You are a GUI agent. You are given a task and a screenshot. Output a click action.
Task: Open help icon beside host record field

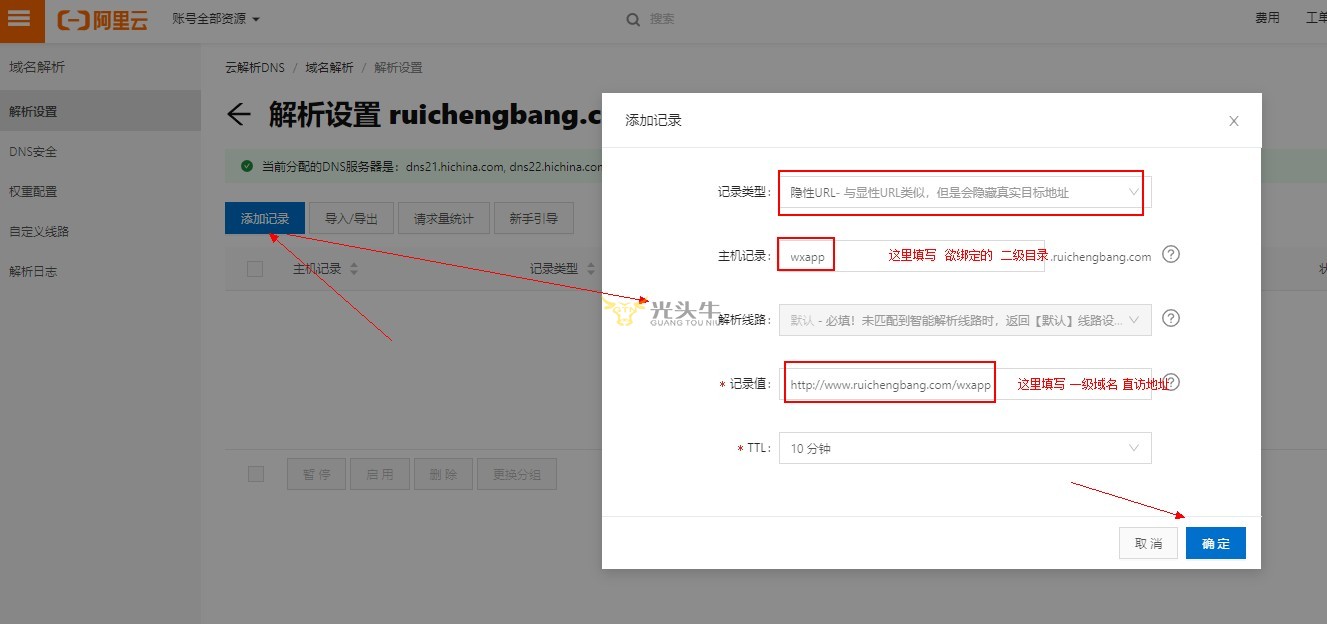pos(1172,255)
